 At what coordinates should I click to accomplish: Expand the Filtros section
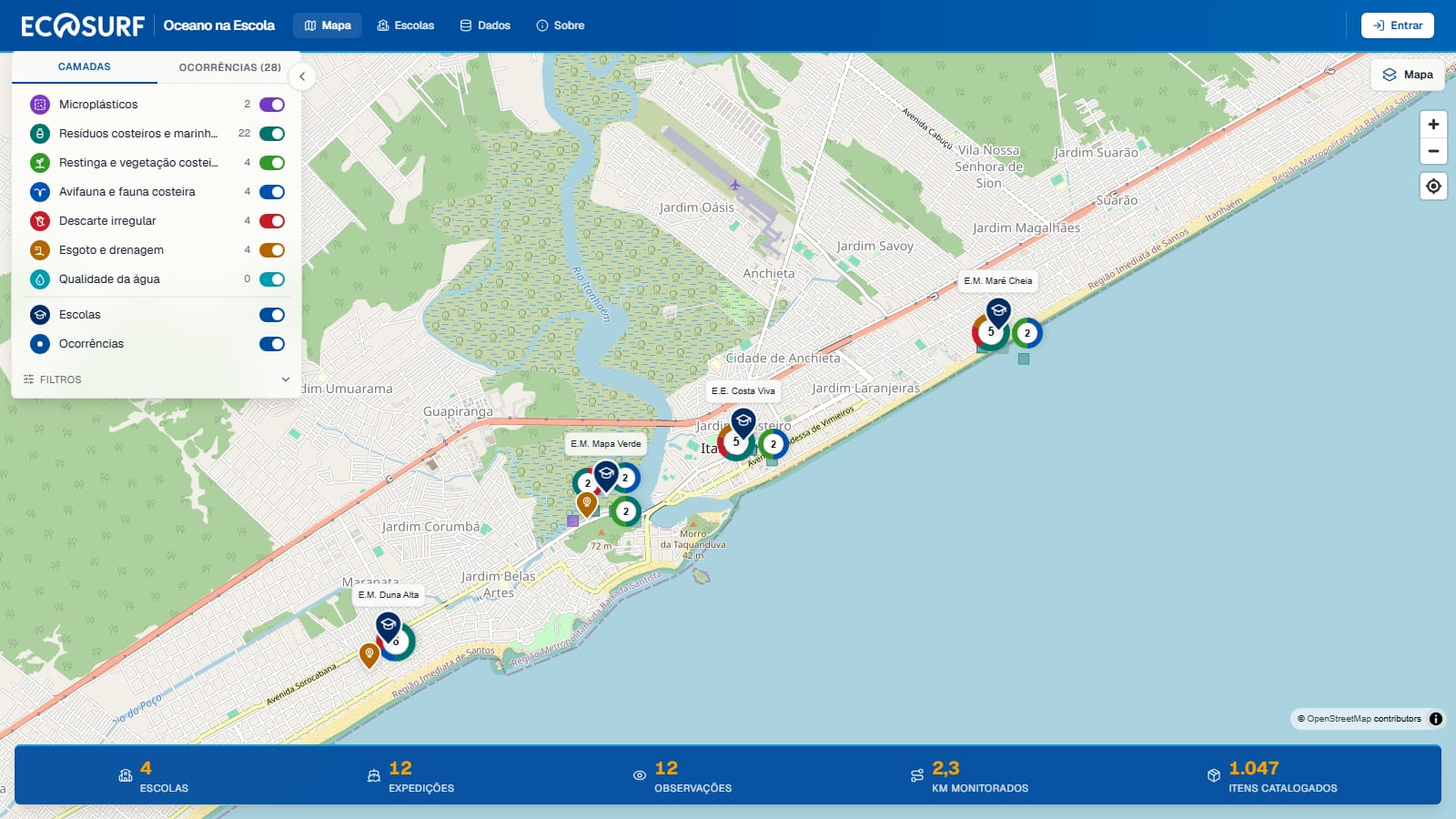click(x=157, y=379)
